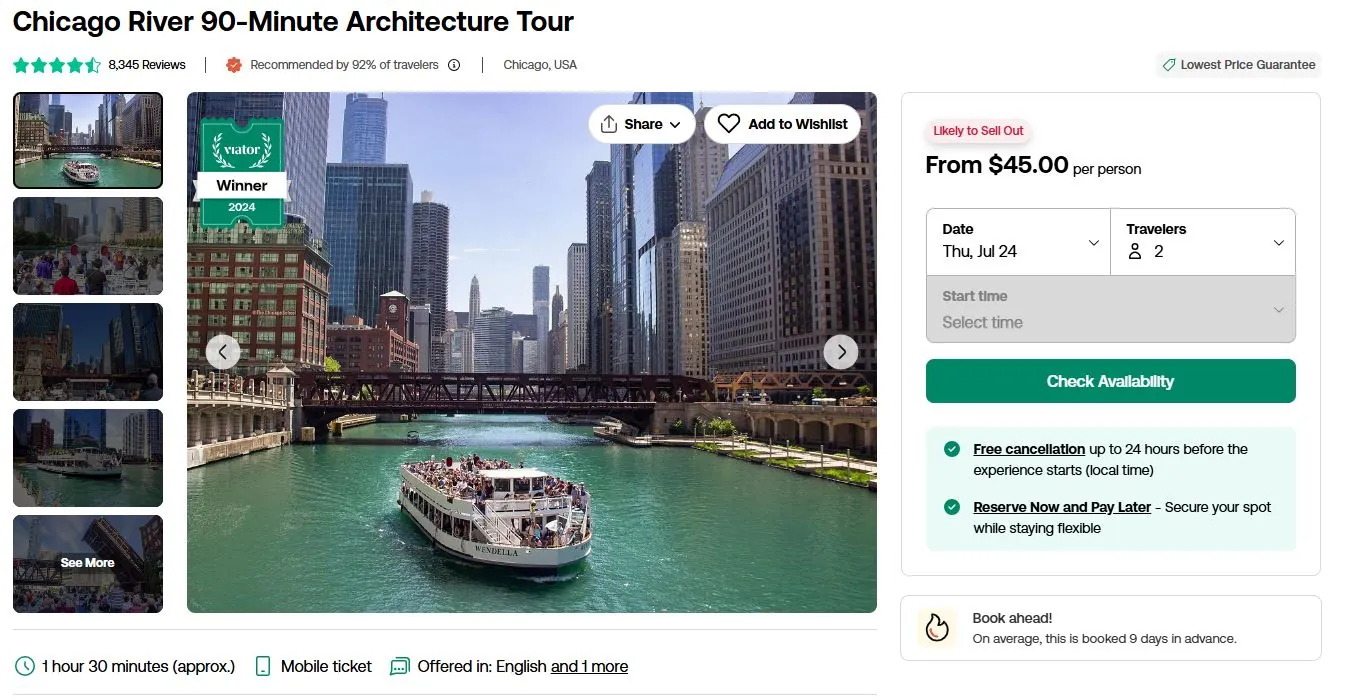
Task: Open the Start time dropdown
Action: tap(1110, 310)
